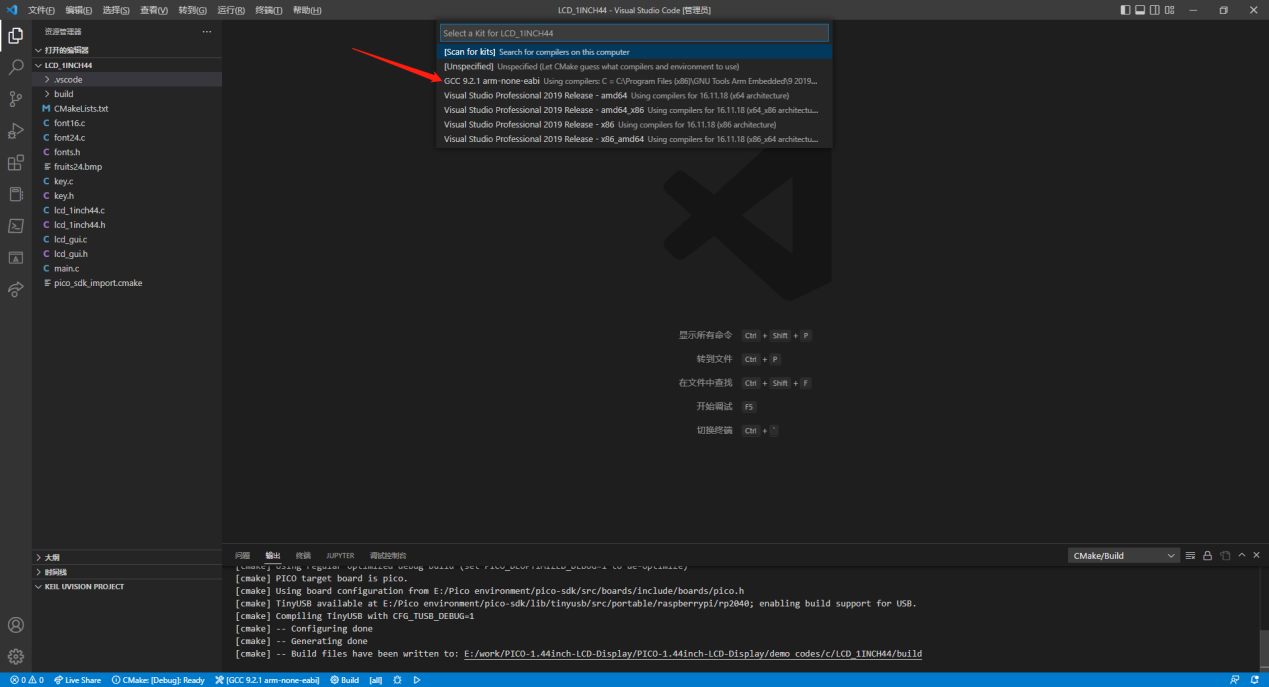The image size is (1269, 687).
Task: Open the CMake/Build output channel dropdown
Action: coord(1124,555)
